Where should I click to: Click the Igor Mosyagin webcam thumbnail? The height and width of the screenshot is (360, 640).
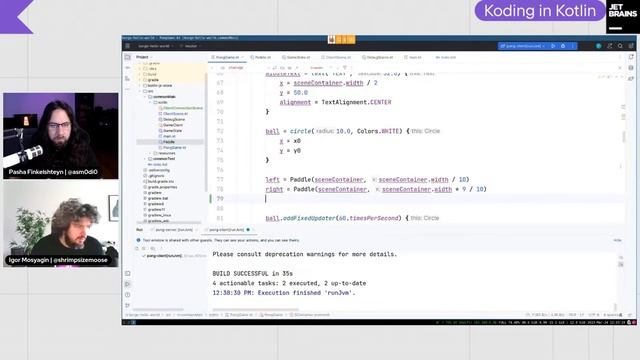click(x=61, y=224)
